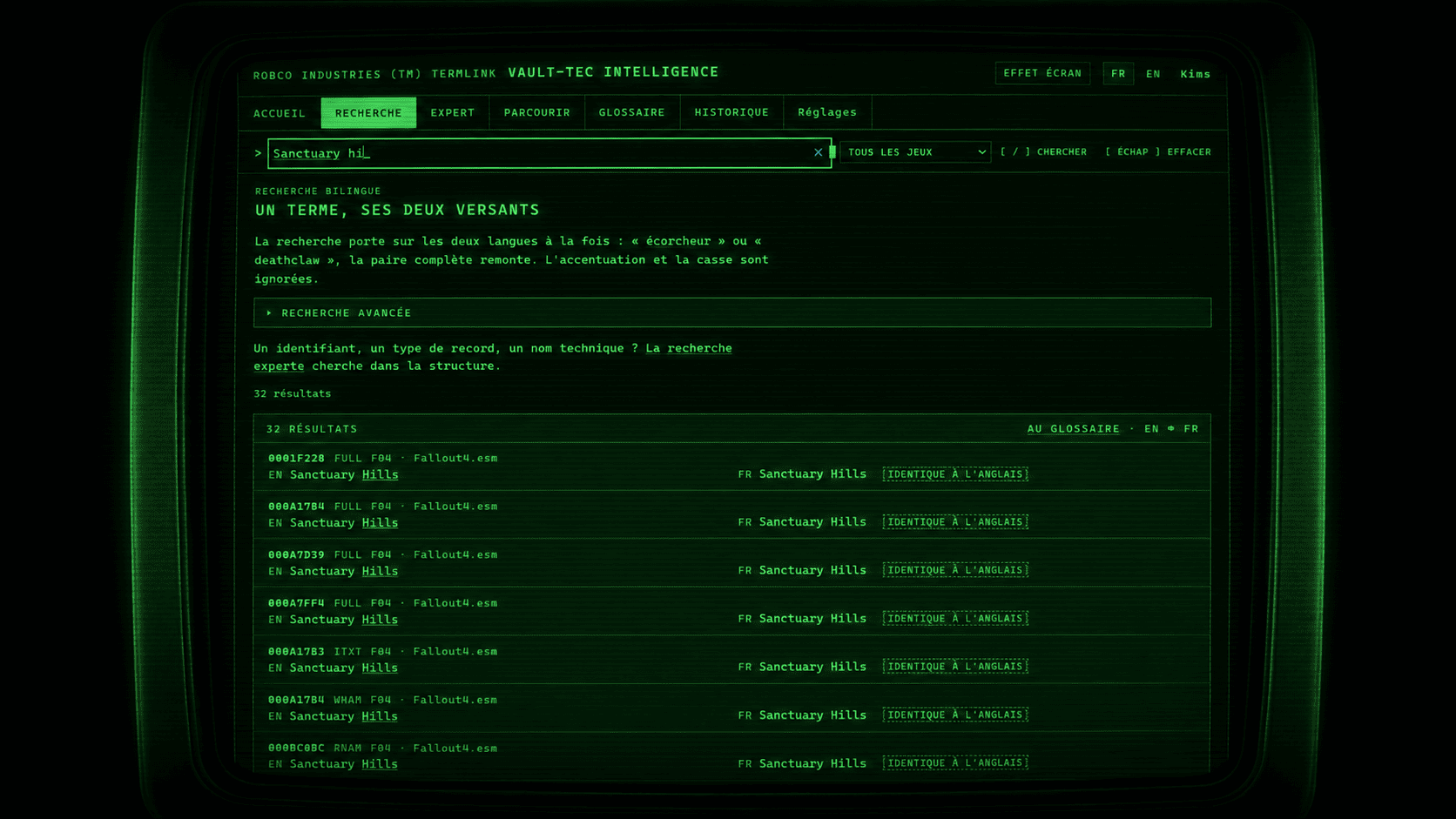Select record ID 000A17B4 in the FULL row
The height and width of the screenshot is (819, 1456).
click(296, 507)
